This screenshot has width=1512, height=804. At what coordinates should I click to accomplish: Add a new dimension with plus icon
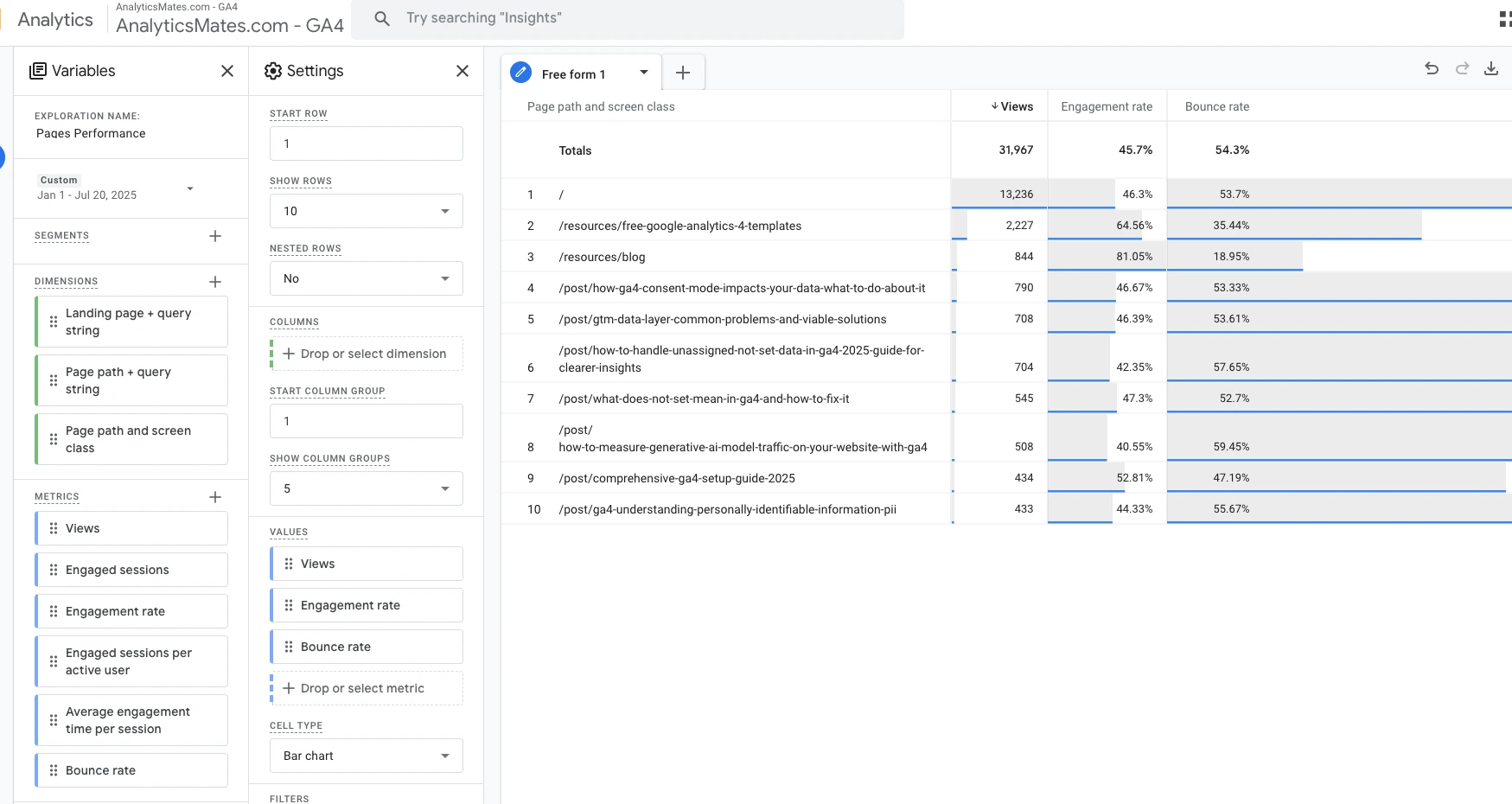coord(215,282)
